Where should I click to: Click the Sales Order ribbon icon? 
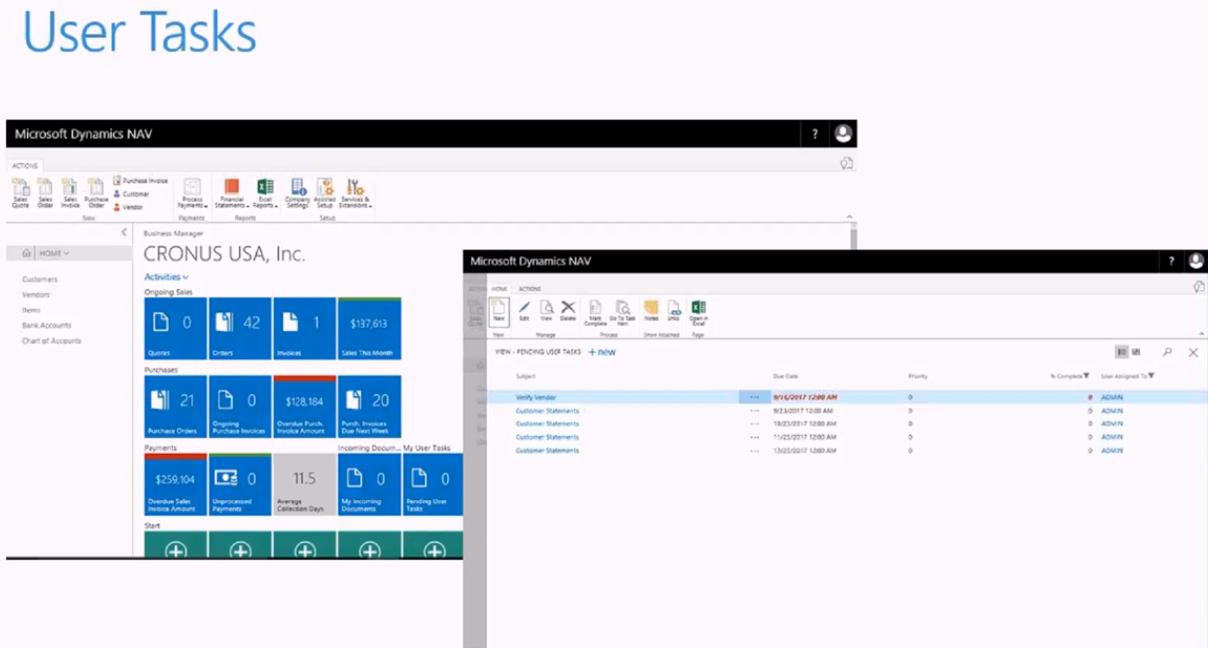[x=45, y=192]
